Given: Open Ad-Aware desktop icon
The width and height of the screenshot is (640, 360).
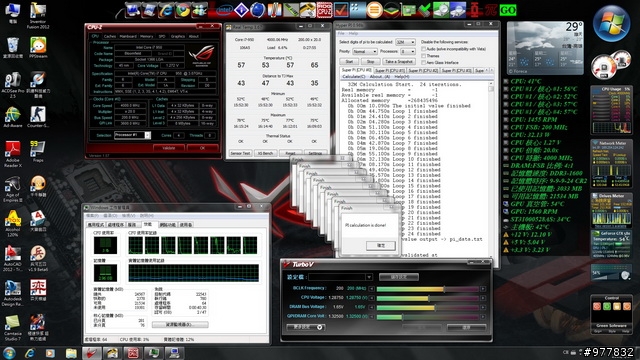Looking at the screenshot, I should point(13,117).
